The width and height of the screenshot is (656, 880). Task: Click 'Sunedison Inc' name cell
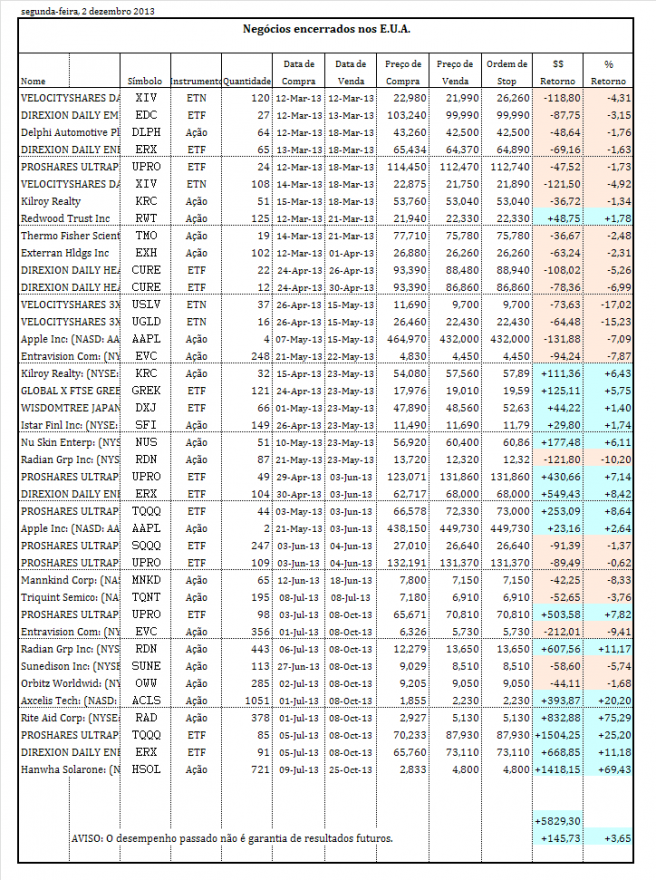(x=70, y=666)
